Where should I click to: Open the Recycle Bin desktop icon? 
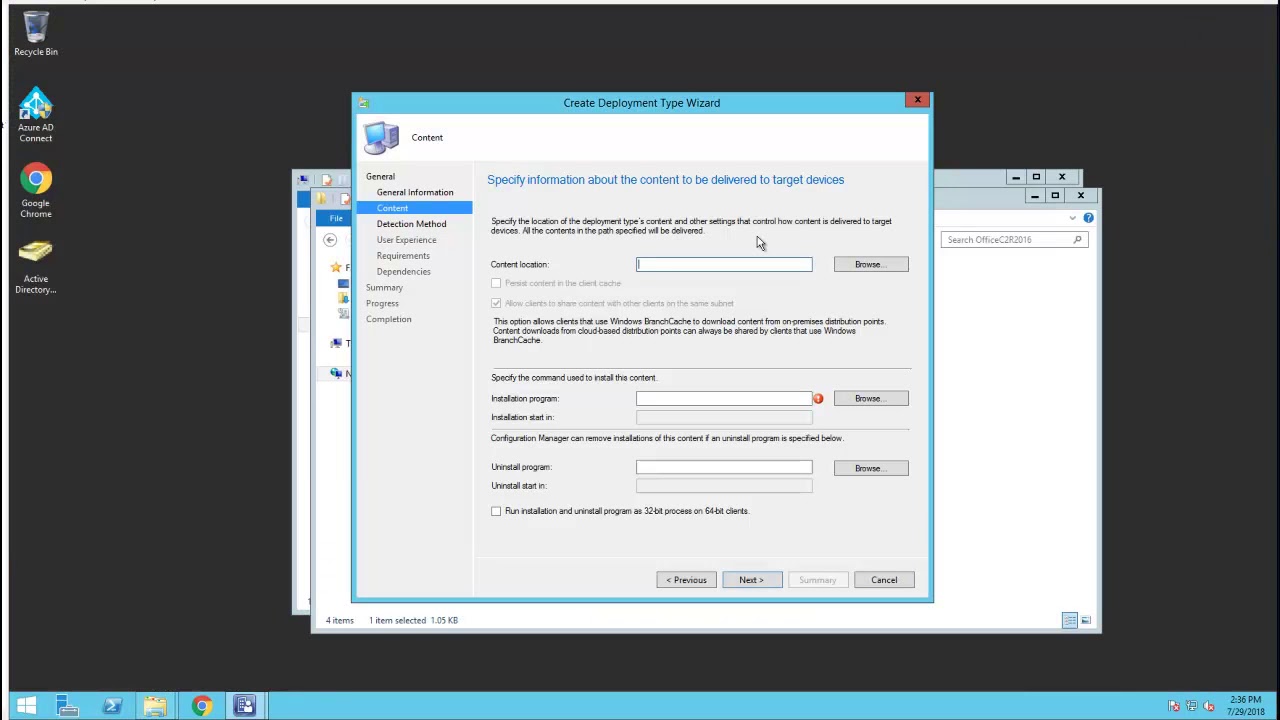coord(36,33)
